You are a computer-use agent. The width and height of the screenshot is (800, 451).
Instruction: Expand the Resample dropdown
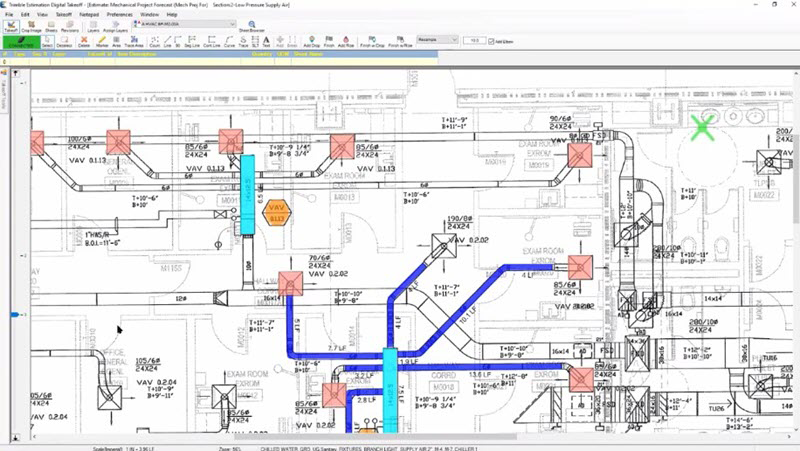(x=439, y=40)
